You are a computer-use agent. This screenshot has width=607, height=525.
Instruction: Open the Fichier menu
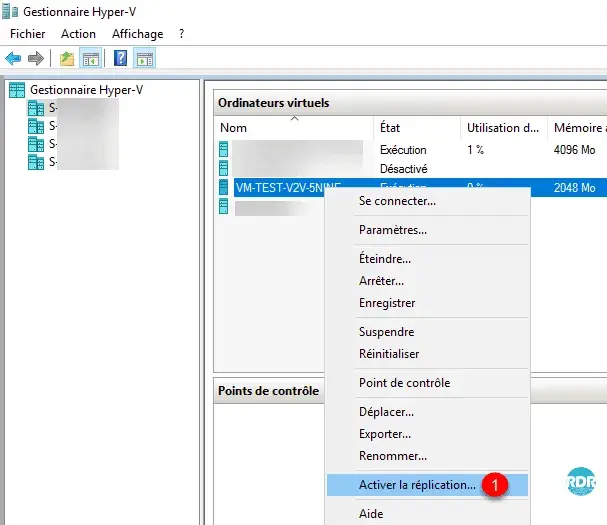pos(28,34)
